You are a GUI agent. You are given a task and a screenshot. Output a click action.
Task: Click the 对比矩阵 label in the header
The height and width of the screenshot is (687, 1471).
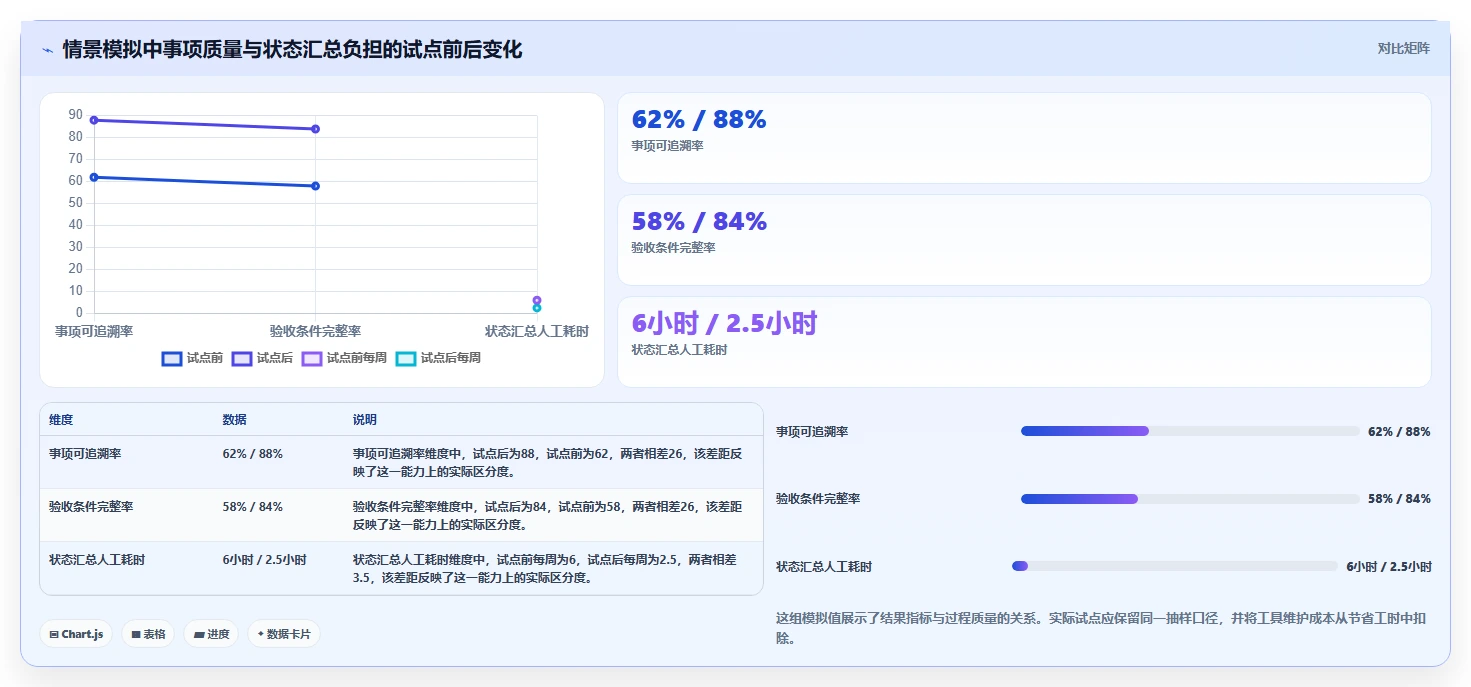pyautogui.click(x=1404, y=49)
